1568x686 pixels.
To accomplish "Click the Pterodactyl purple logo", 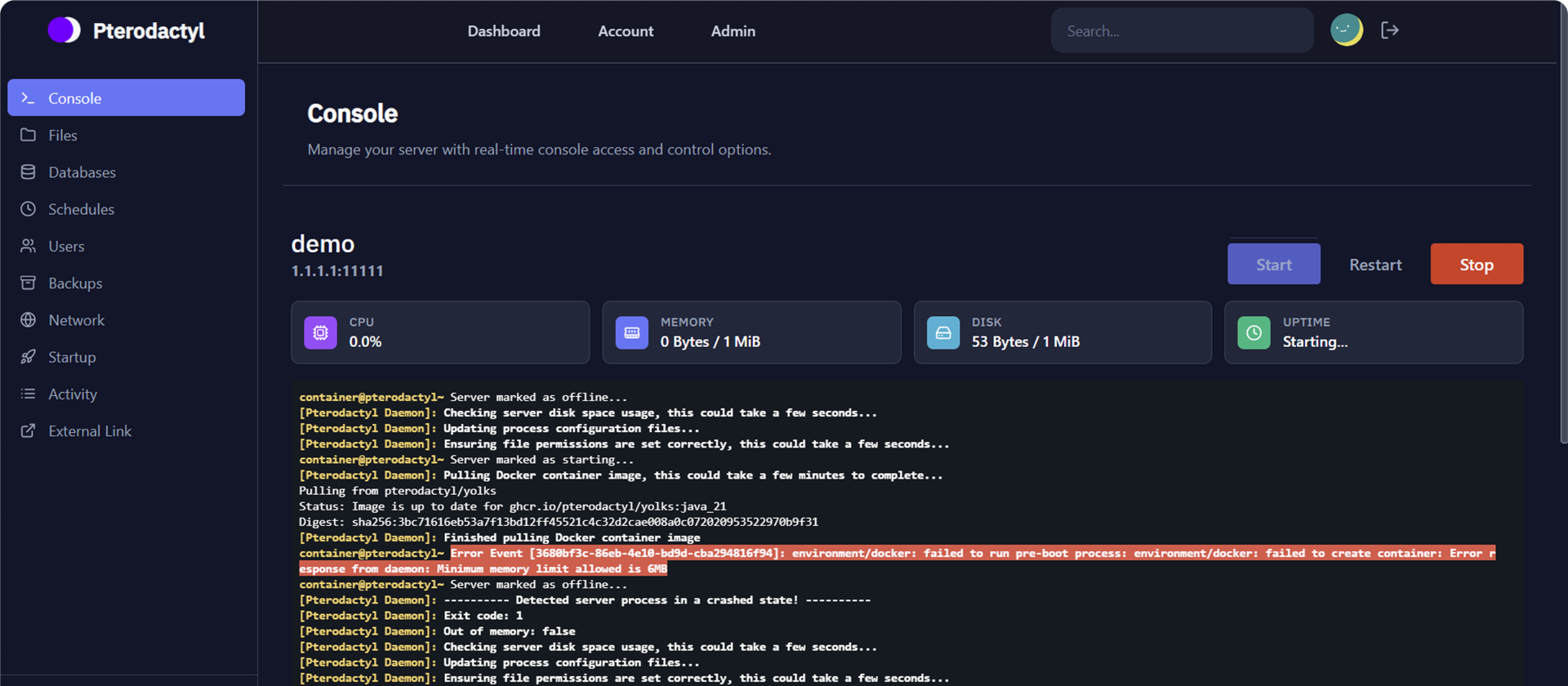I will point(64,30).
